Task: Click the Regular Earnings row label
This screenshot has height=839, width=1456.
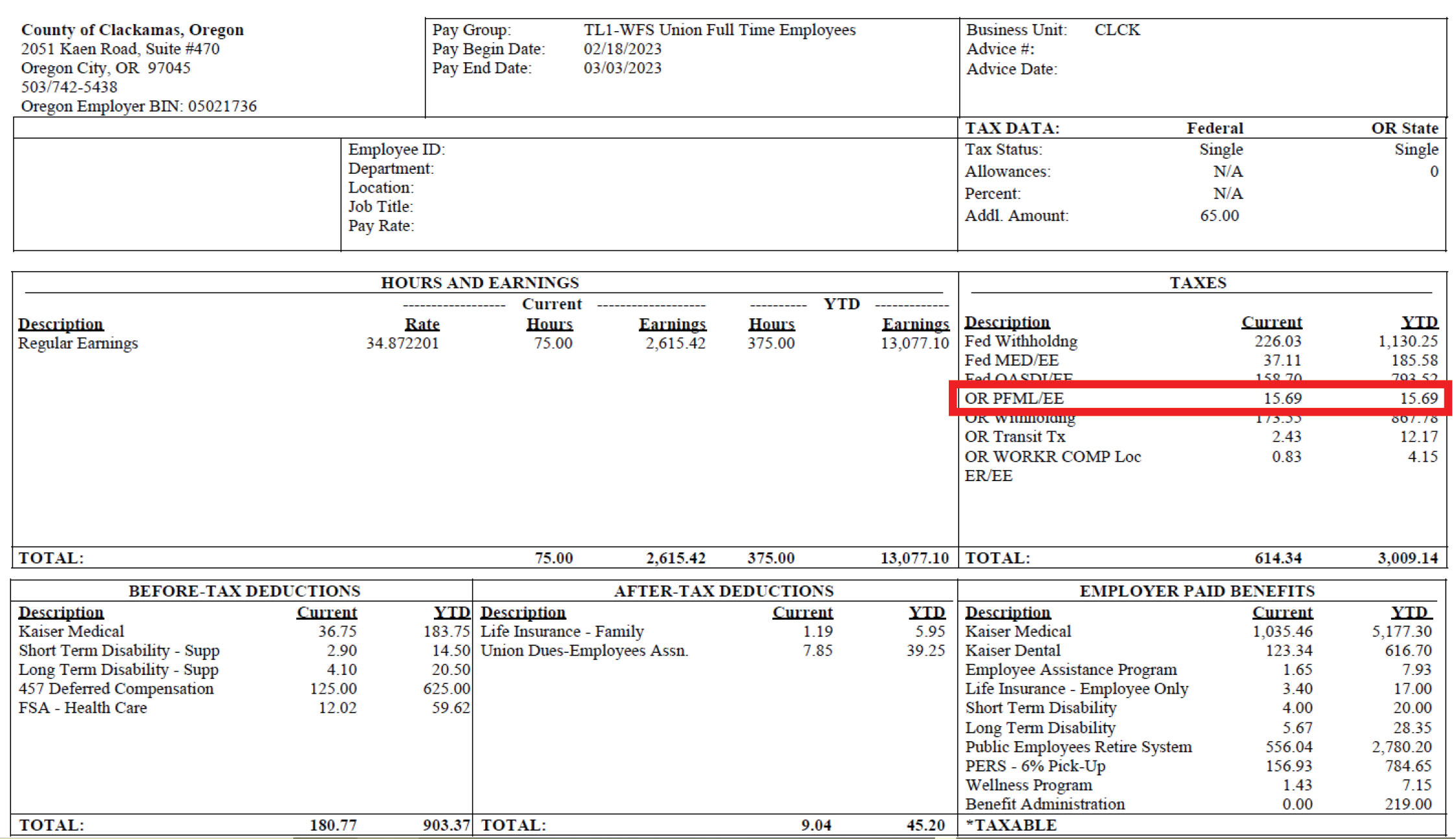Action: coord(78,343)
